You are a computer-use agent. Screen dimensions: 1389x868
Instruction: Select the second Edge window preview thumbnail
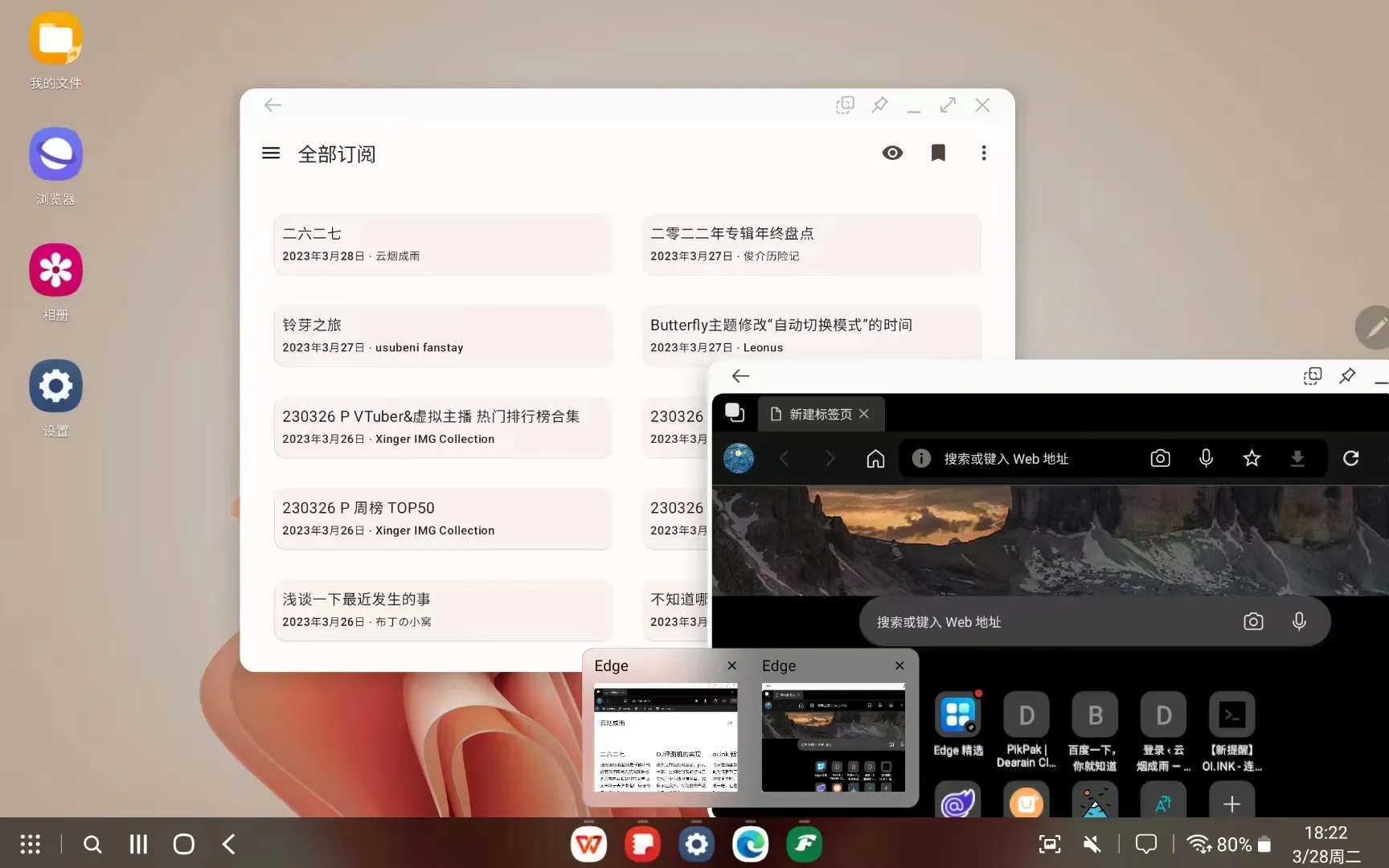(833, 737)
